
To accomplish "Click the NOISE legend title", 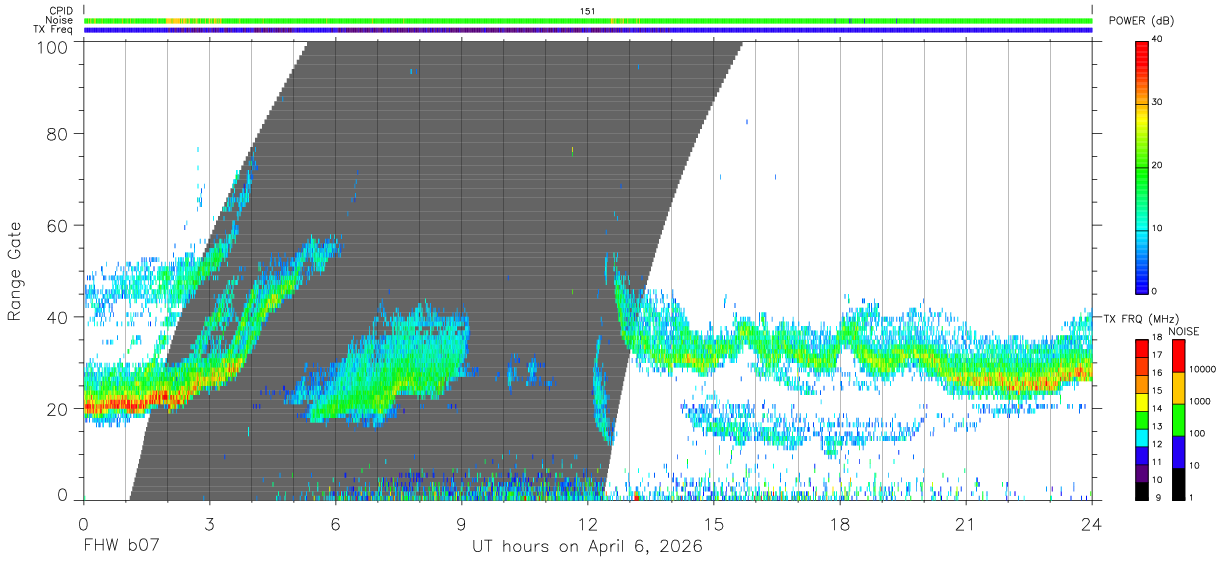I will 1184,331.
